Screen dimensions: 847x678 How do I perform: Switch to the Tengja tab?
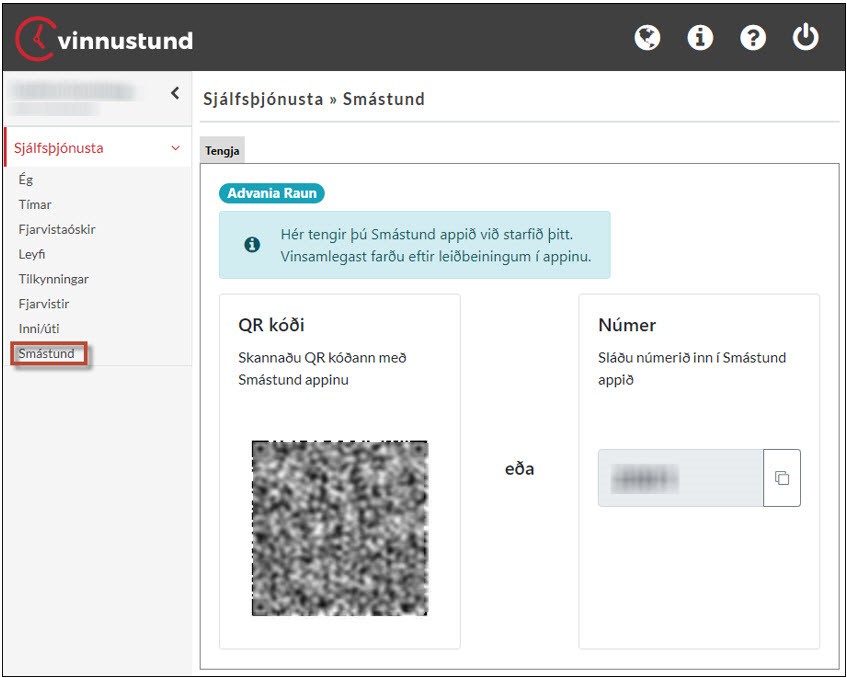click(222, 151)
